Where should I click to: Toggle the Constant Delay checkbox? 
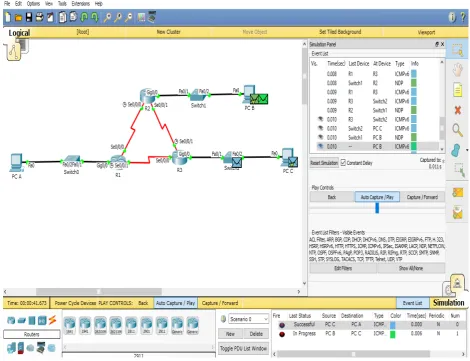point(343,163)
